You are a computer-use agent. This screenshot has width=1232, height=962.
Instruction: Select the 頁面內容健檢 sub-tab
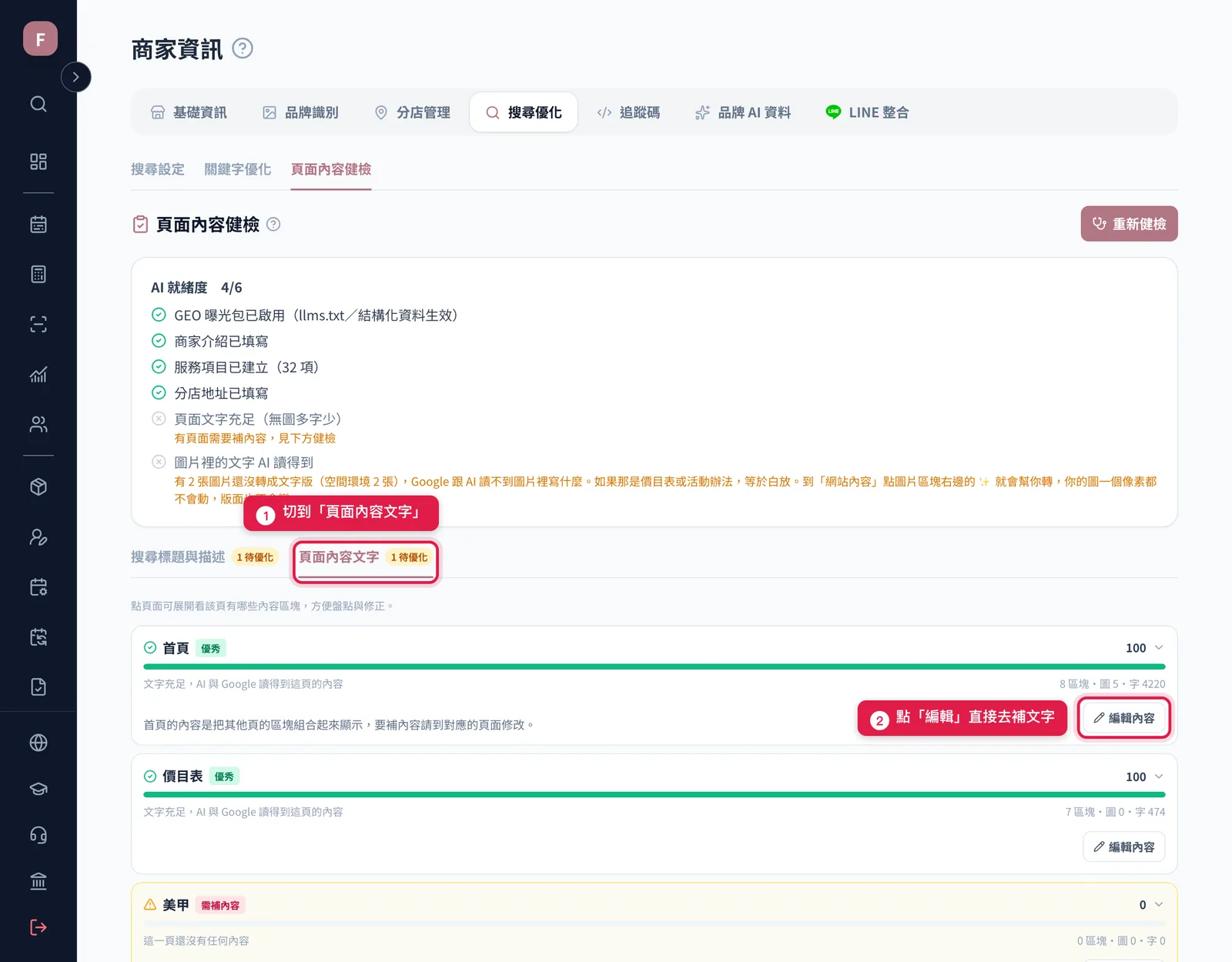(x=331, y=169)
